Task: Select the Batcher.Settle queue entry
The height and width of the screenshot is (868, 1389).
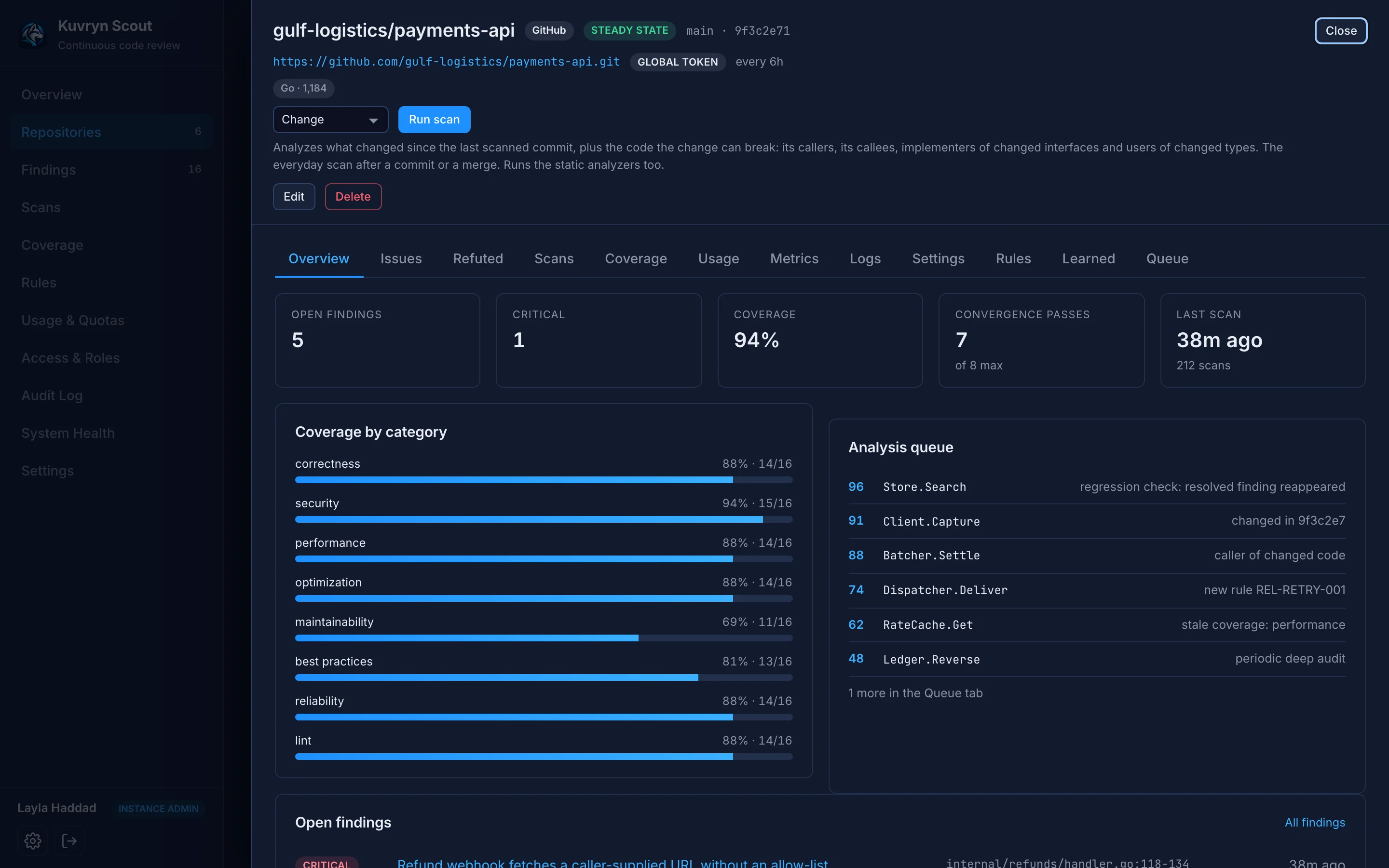Action: coord(1096,556)
